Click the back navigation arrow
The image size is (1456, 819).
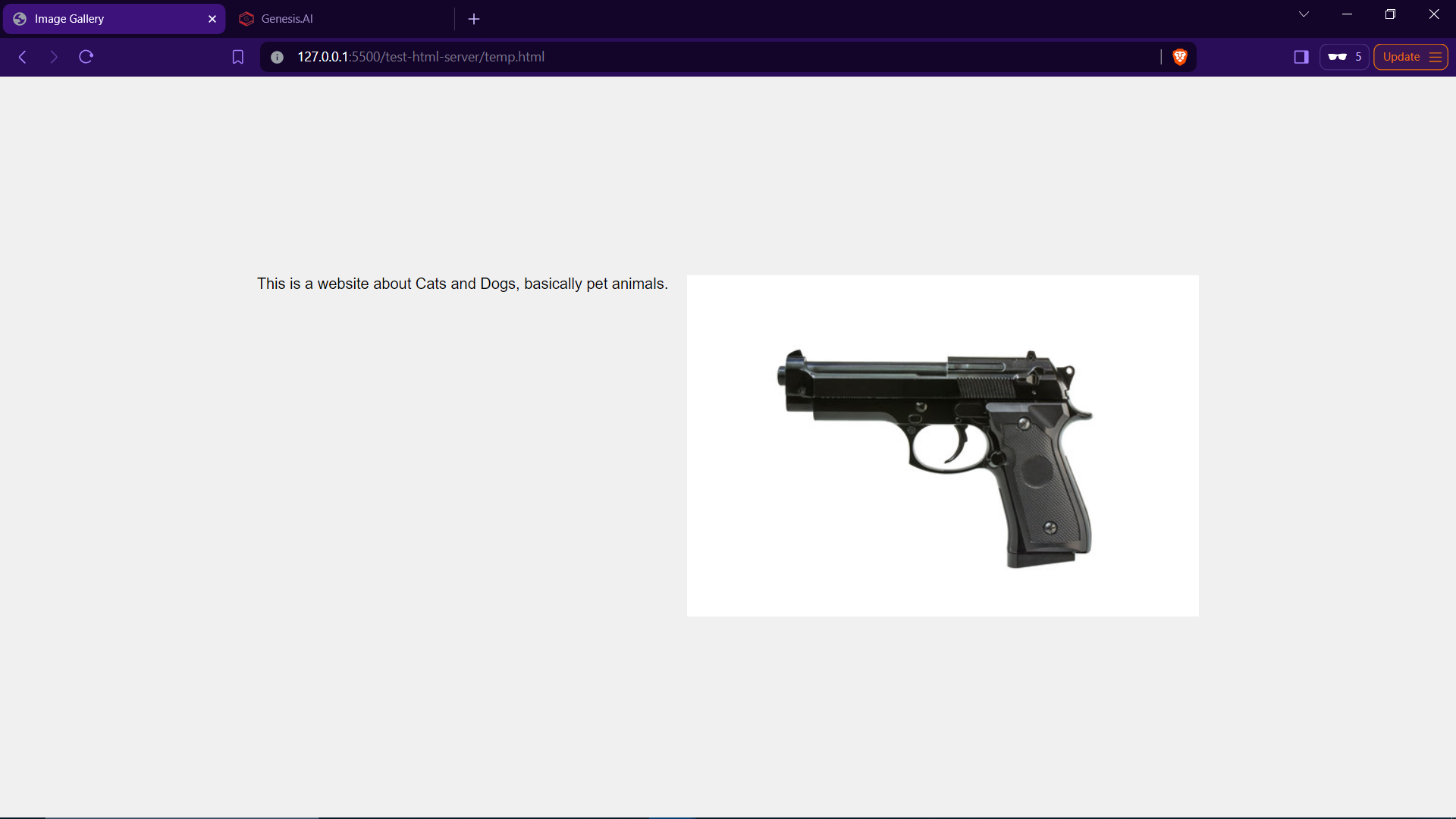[x=22, y=57]
